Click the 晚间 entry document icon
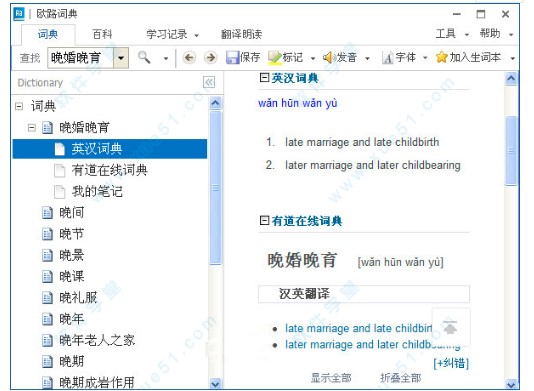Image resolution: width=534 pixels, height=391 pixels. tap(47, 213)
